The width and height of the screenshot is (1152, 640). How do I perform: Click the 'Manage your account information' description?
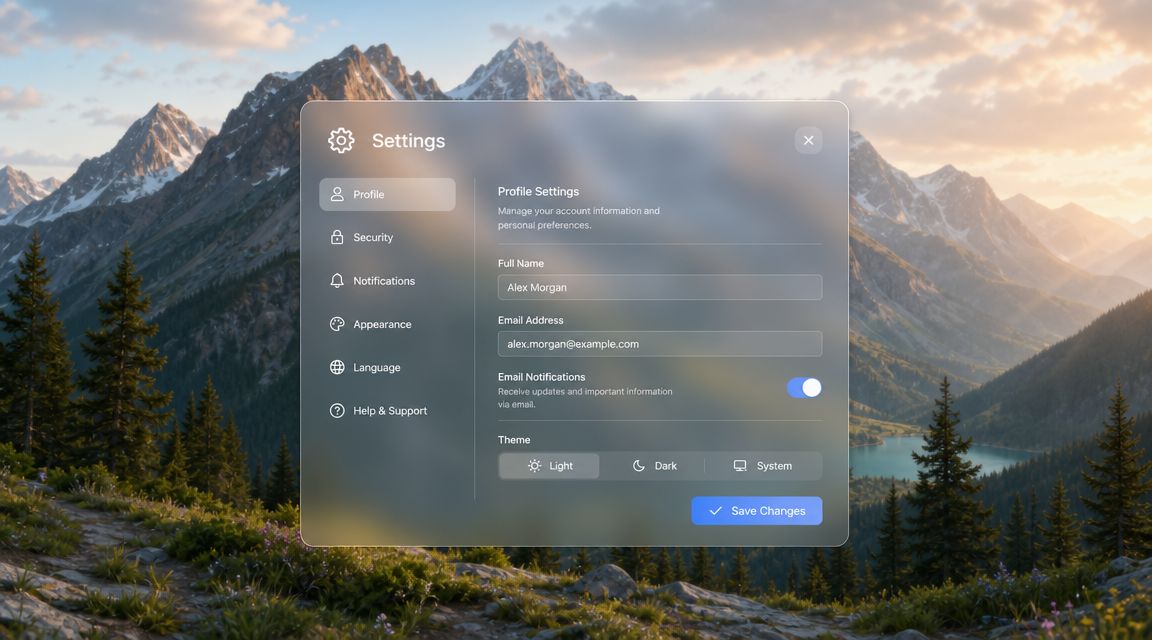coord(579,217)
